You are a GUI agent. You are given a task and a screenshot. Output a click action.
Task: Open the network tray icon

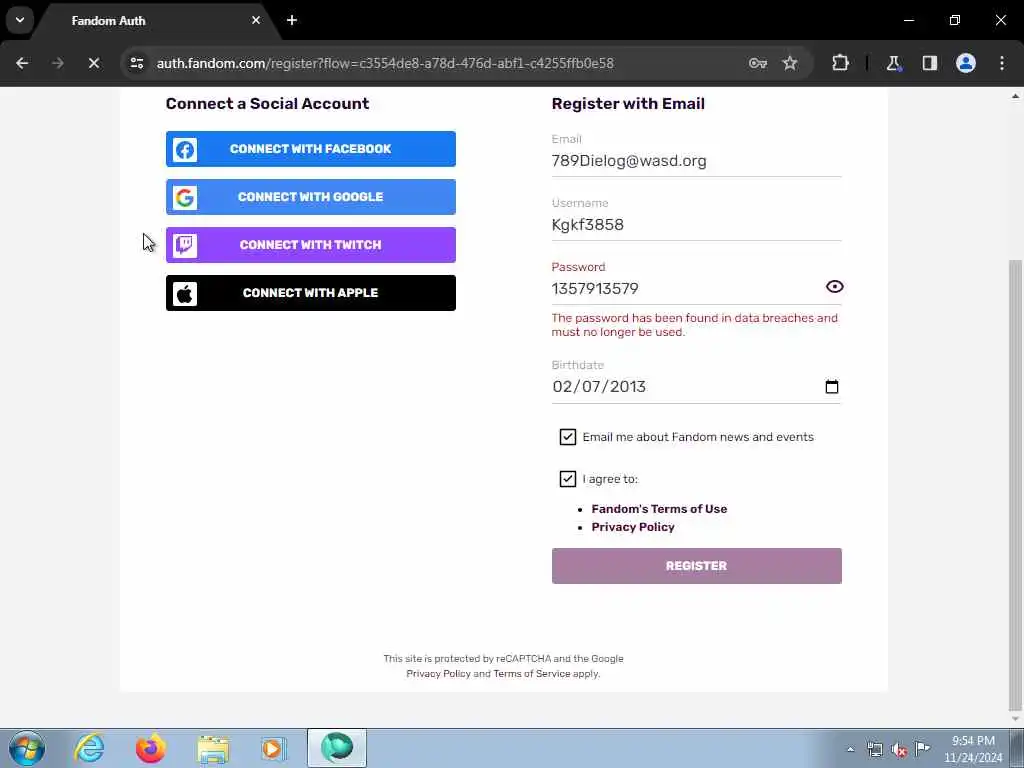tap(874, 749)
